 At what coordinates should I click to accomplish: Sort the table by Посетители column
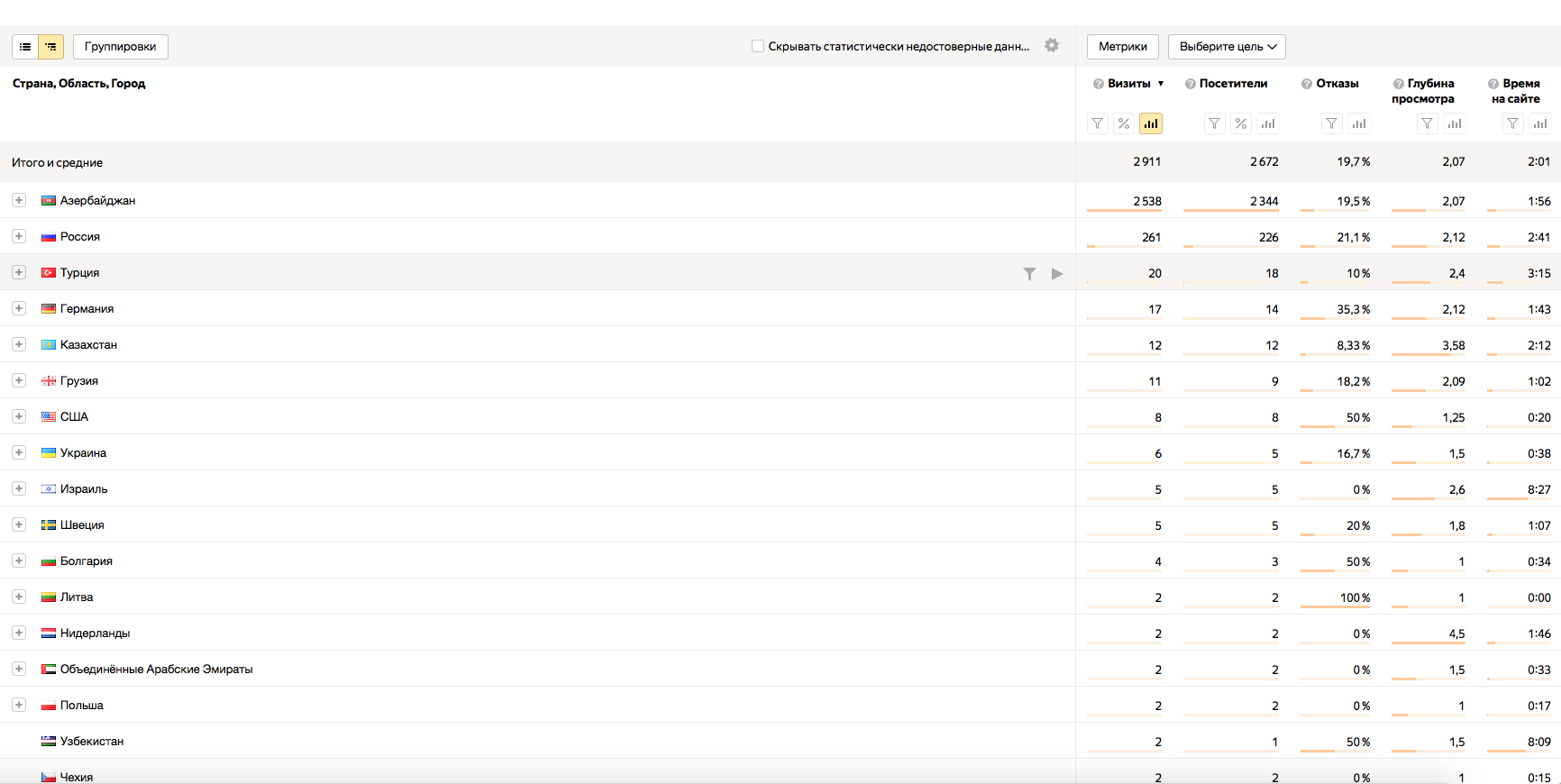coord(1233,84)
